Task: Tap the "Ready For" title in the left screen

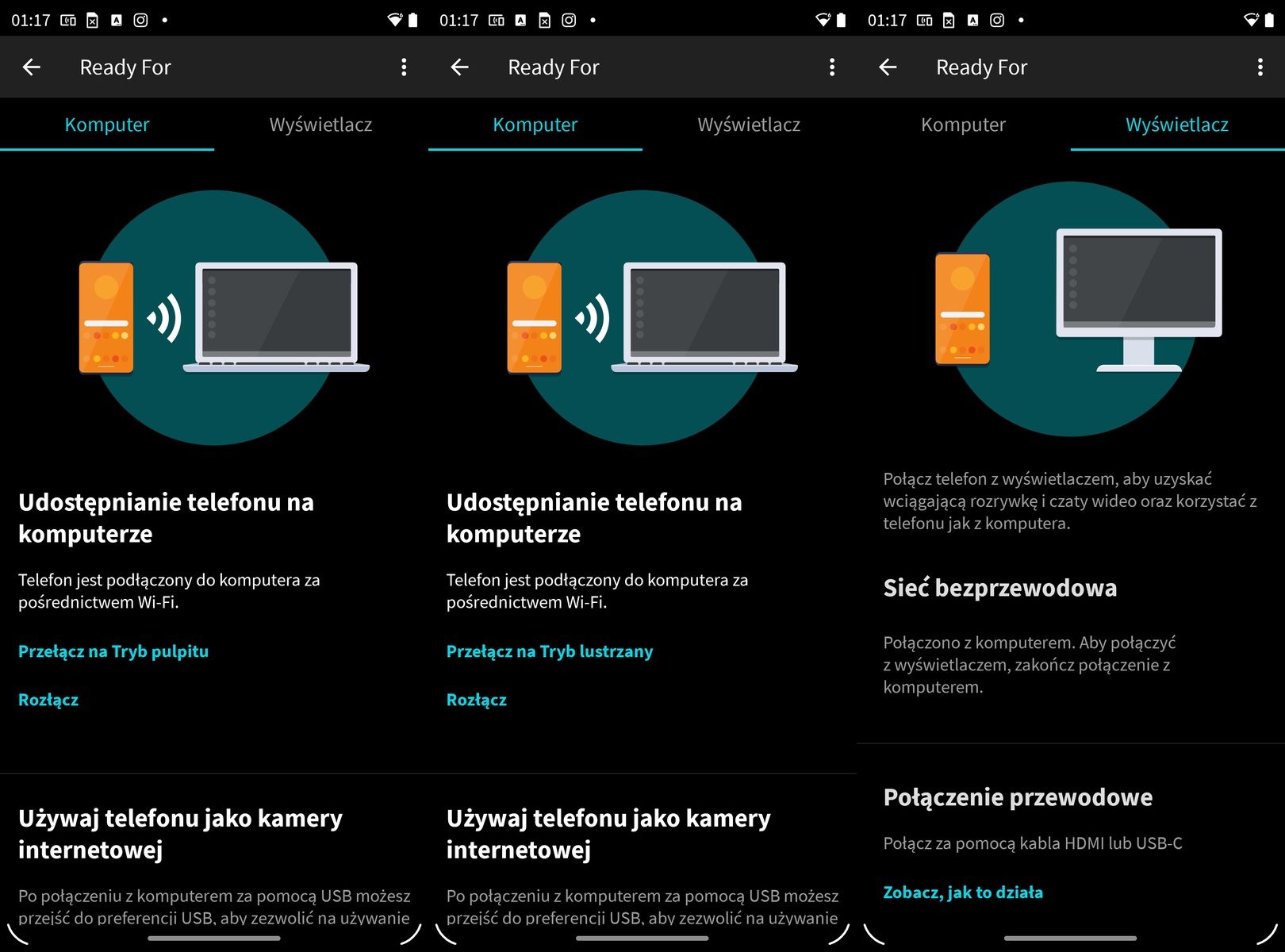Action: pos(125,67)
